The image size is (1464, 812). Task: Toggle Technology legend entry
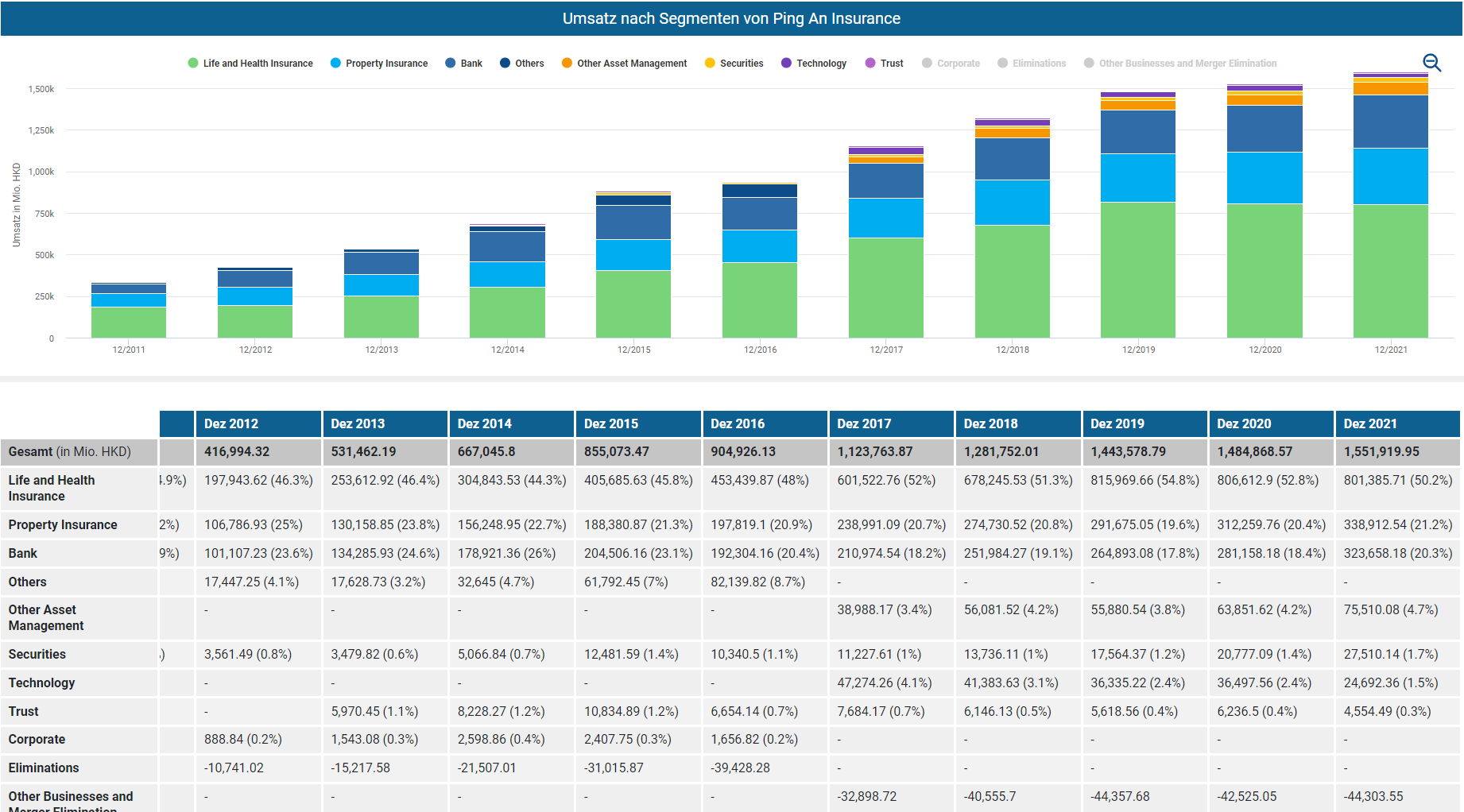click(x=820, y=64)
